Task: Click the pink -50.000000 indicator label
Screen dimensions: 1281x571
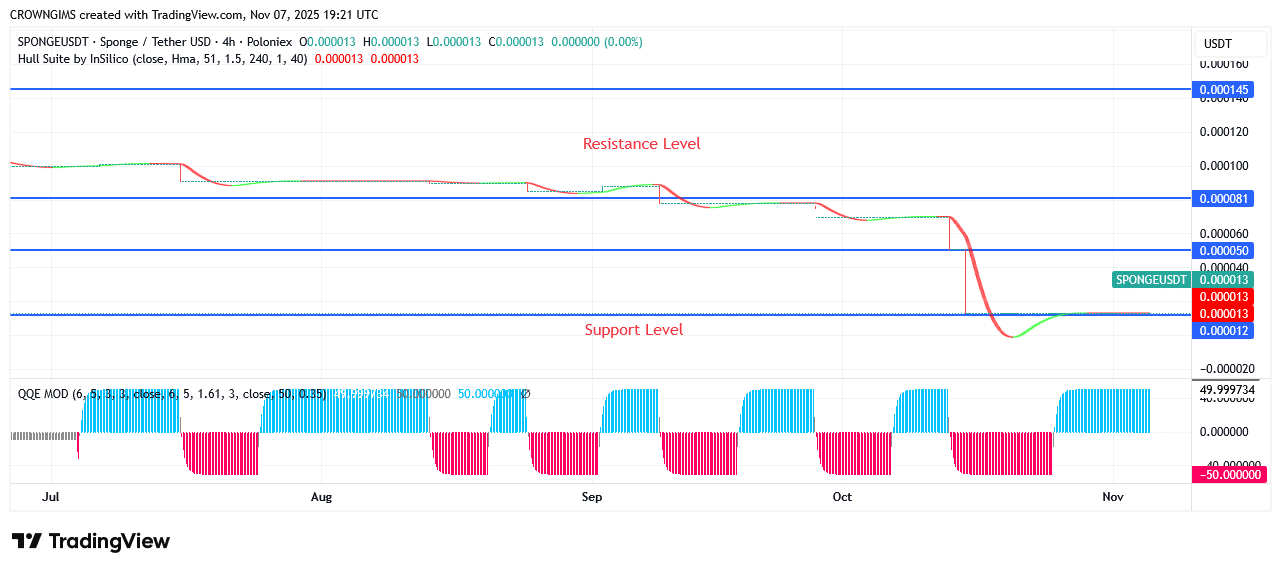Action: tap(1229, 474)
